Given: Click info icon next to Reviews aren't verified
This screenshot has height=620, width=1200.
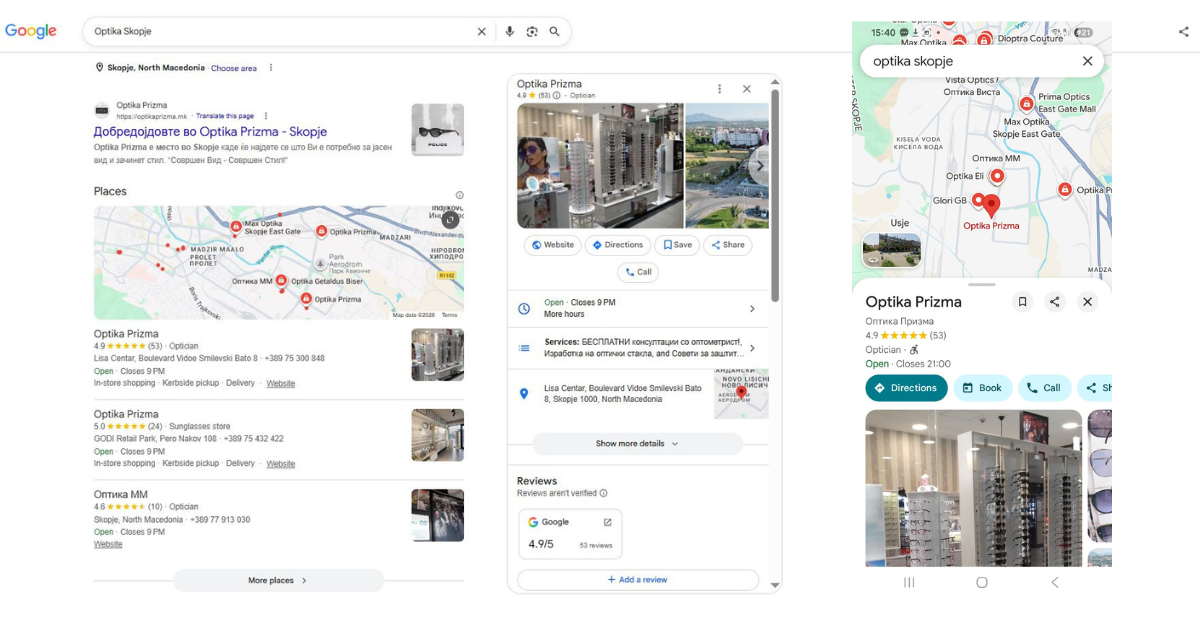Looking at the screenshot, I should point(603,493).
